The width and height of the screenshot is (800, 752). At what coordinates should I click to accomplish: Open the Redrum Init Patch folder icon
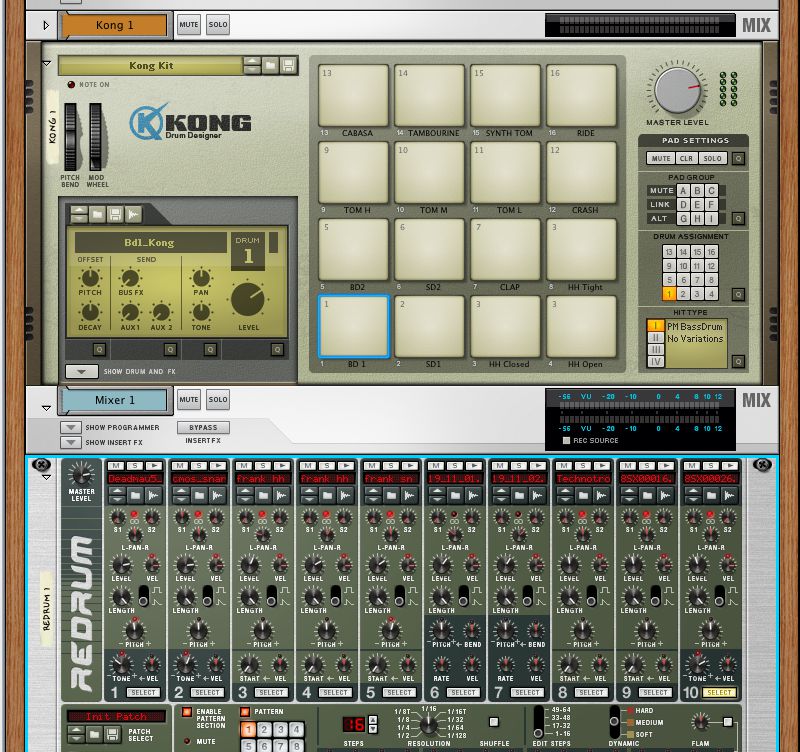[x=94, y=735]
